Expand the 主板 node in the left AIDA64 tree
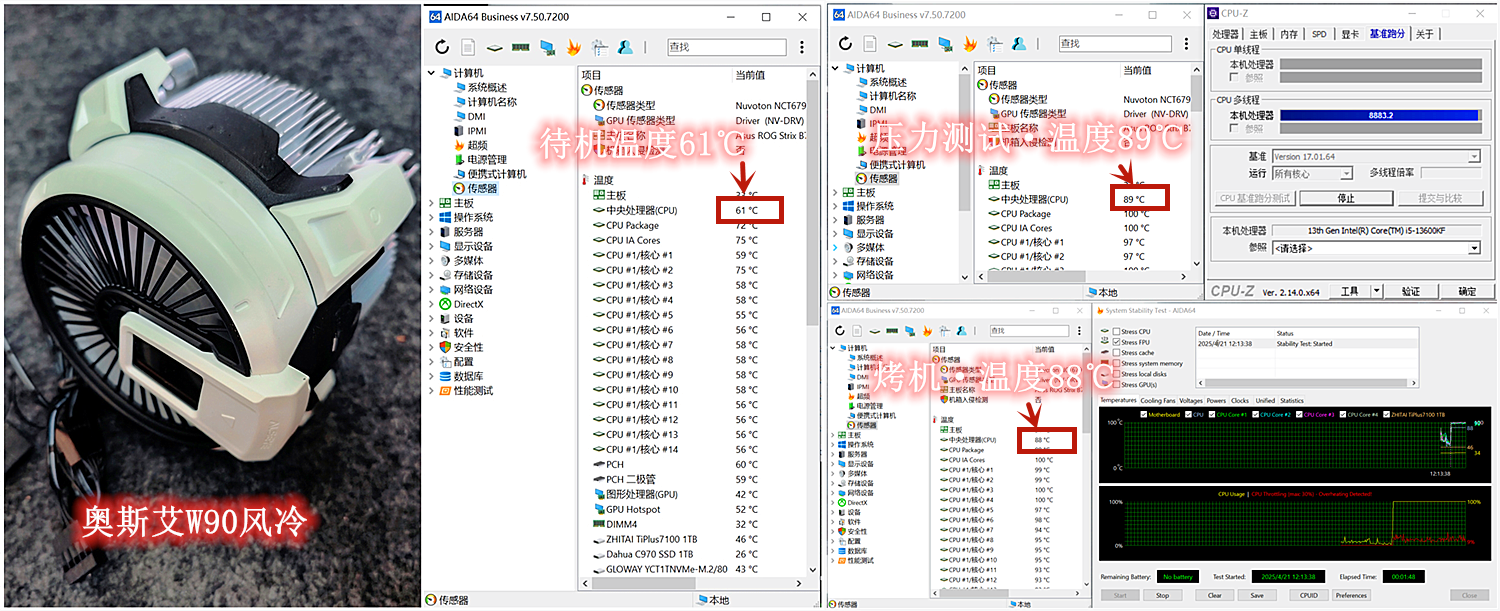 tap(432, 203)
